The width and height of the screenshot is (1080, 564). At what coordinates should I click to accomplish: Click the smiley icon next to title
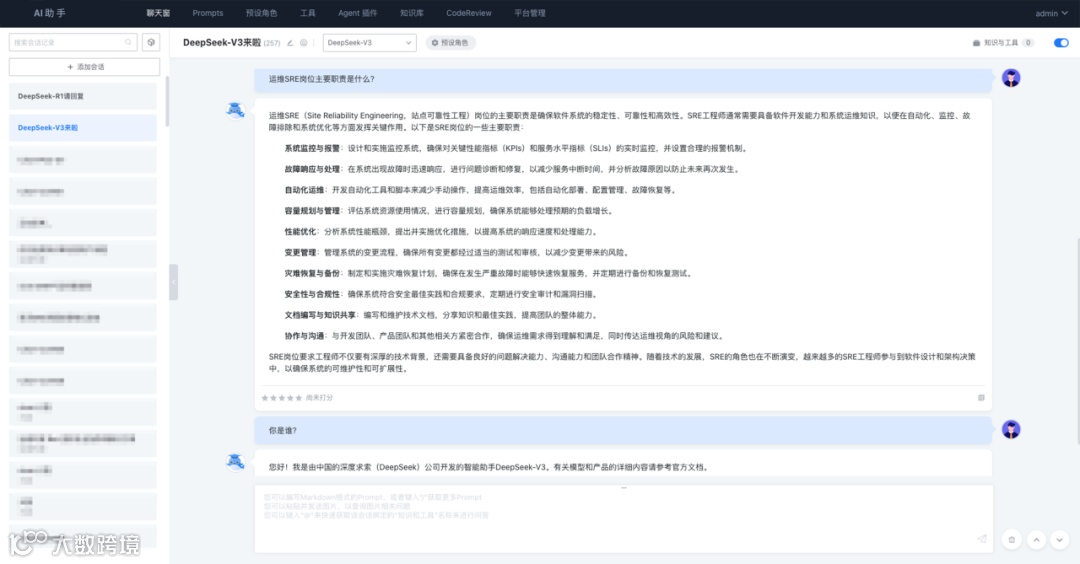pyautogui.click(x=304, y=43)
